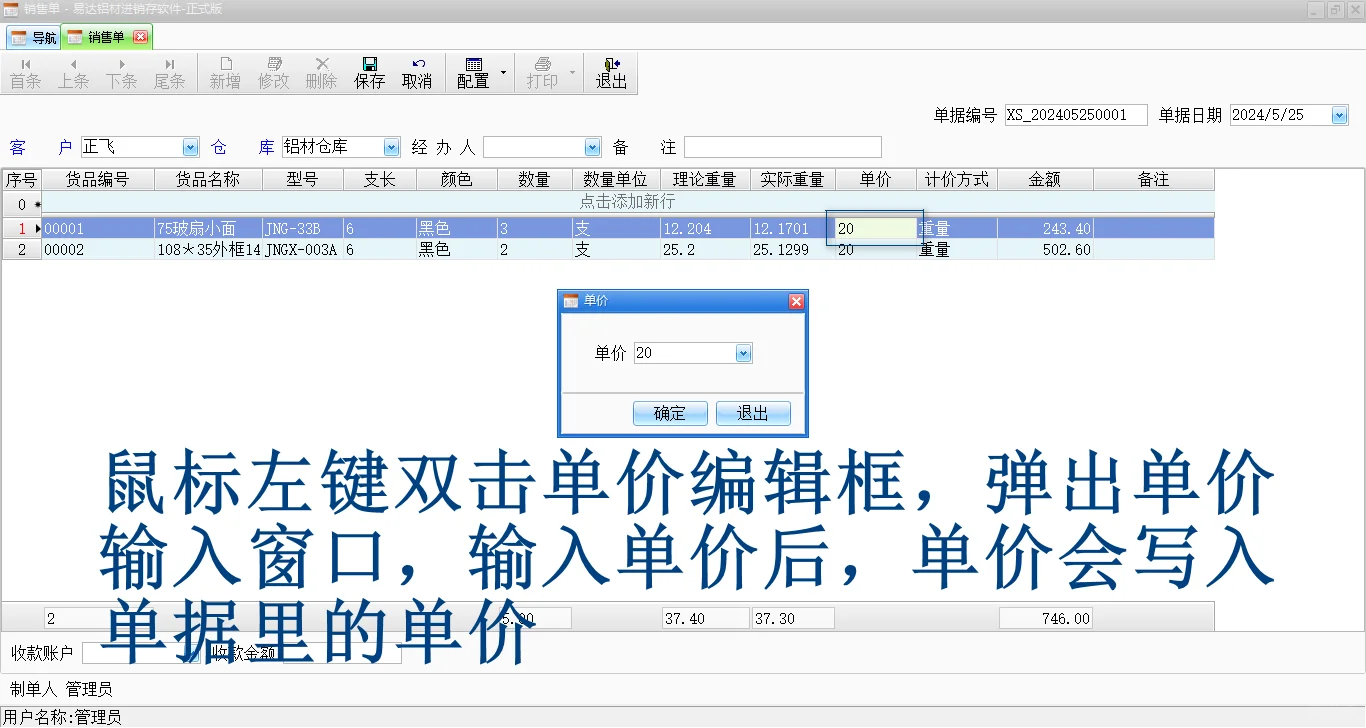Click the 取消 (Cancel) toolbar icon
This screenshot has height=728, width=1366.
pos(417,72)
